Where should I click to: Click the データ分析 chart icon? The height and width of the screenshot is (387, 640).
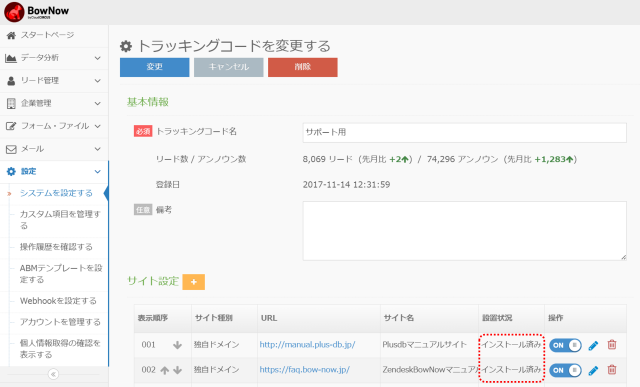(x=11, y=58)
